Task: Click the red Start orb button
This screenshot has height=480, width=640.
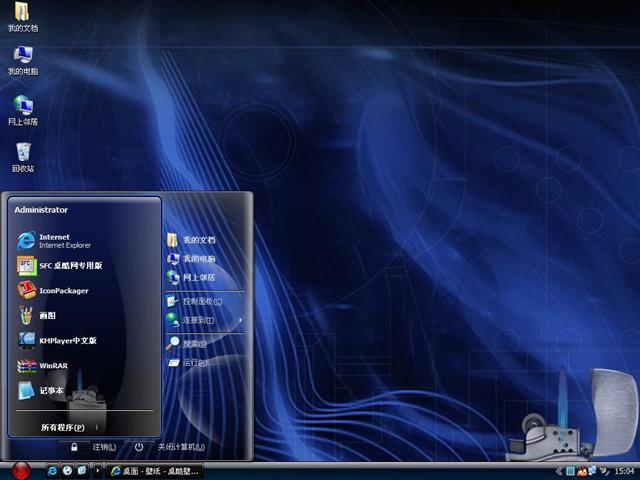Action: pos(19,470)
